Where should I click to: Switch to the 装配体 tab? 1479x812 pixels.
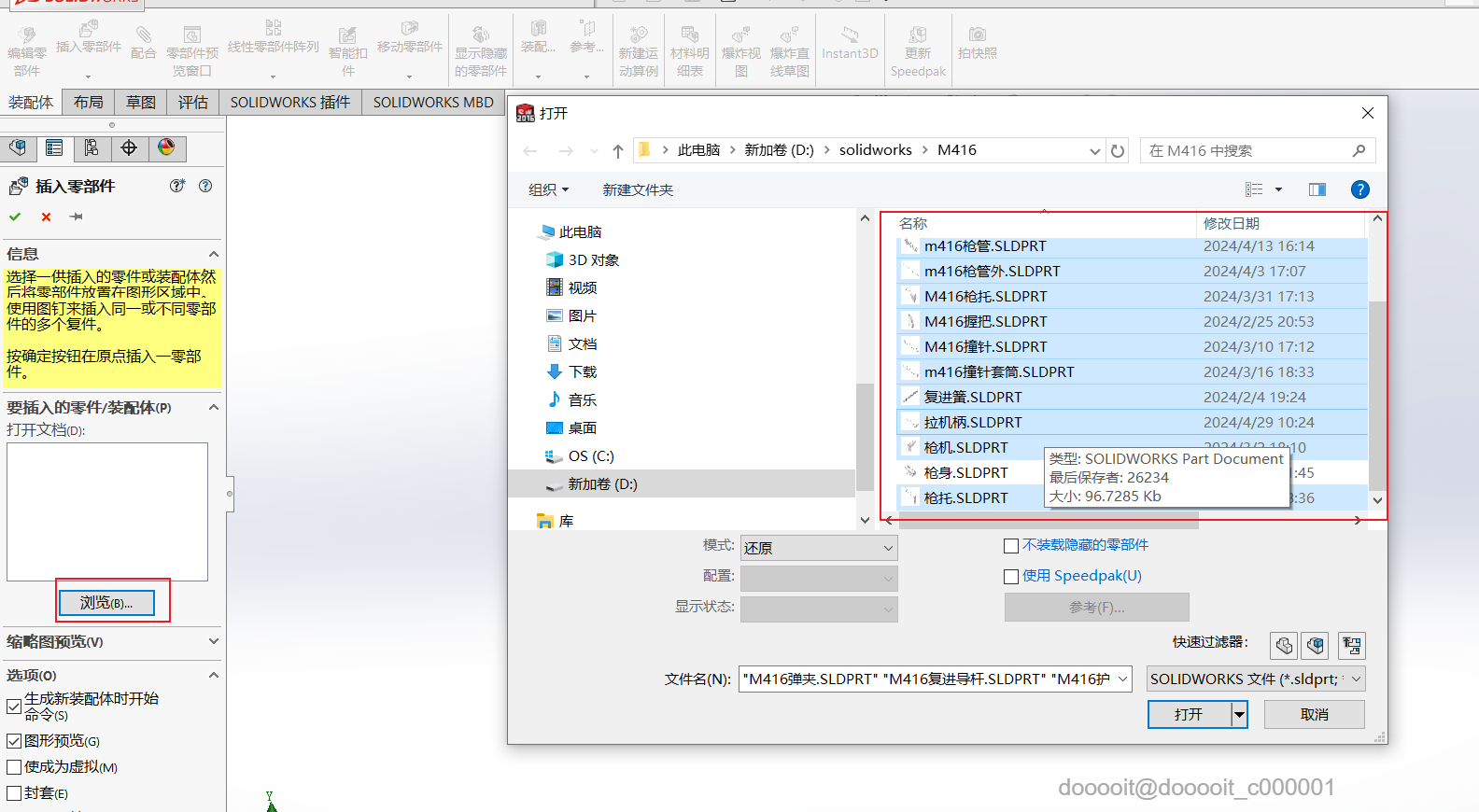coord(31,103)
